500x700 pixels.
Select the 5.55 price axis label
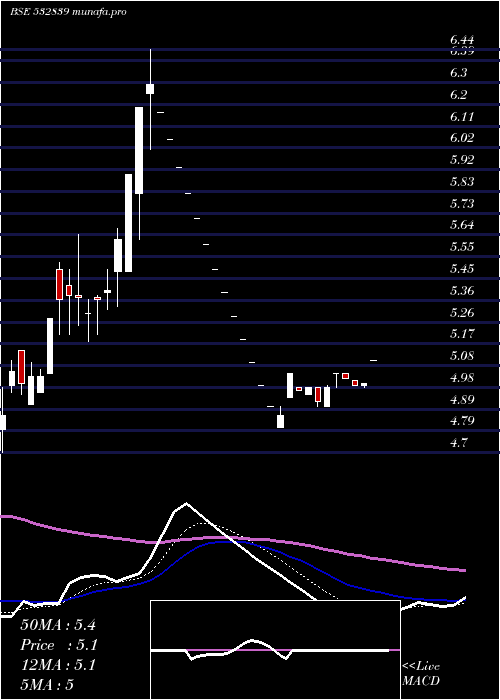click(461, 247)
